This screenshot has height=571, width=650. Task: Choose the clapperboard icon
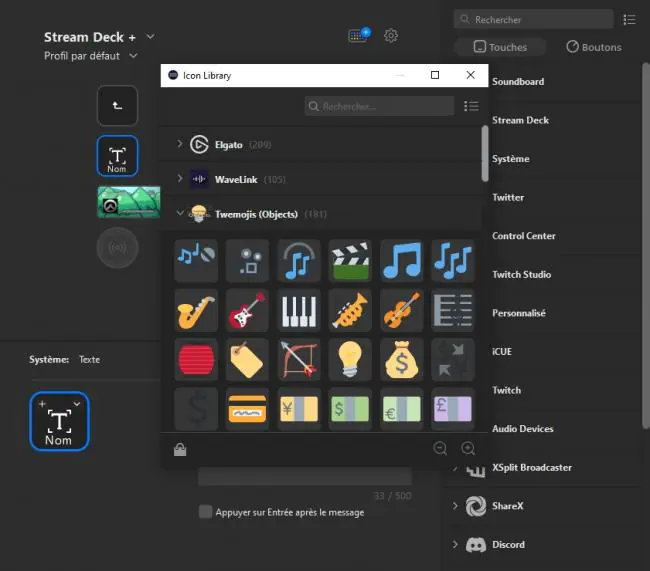(350, 261)
